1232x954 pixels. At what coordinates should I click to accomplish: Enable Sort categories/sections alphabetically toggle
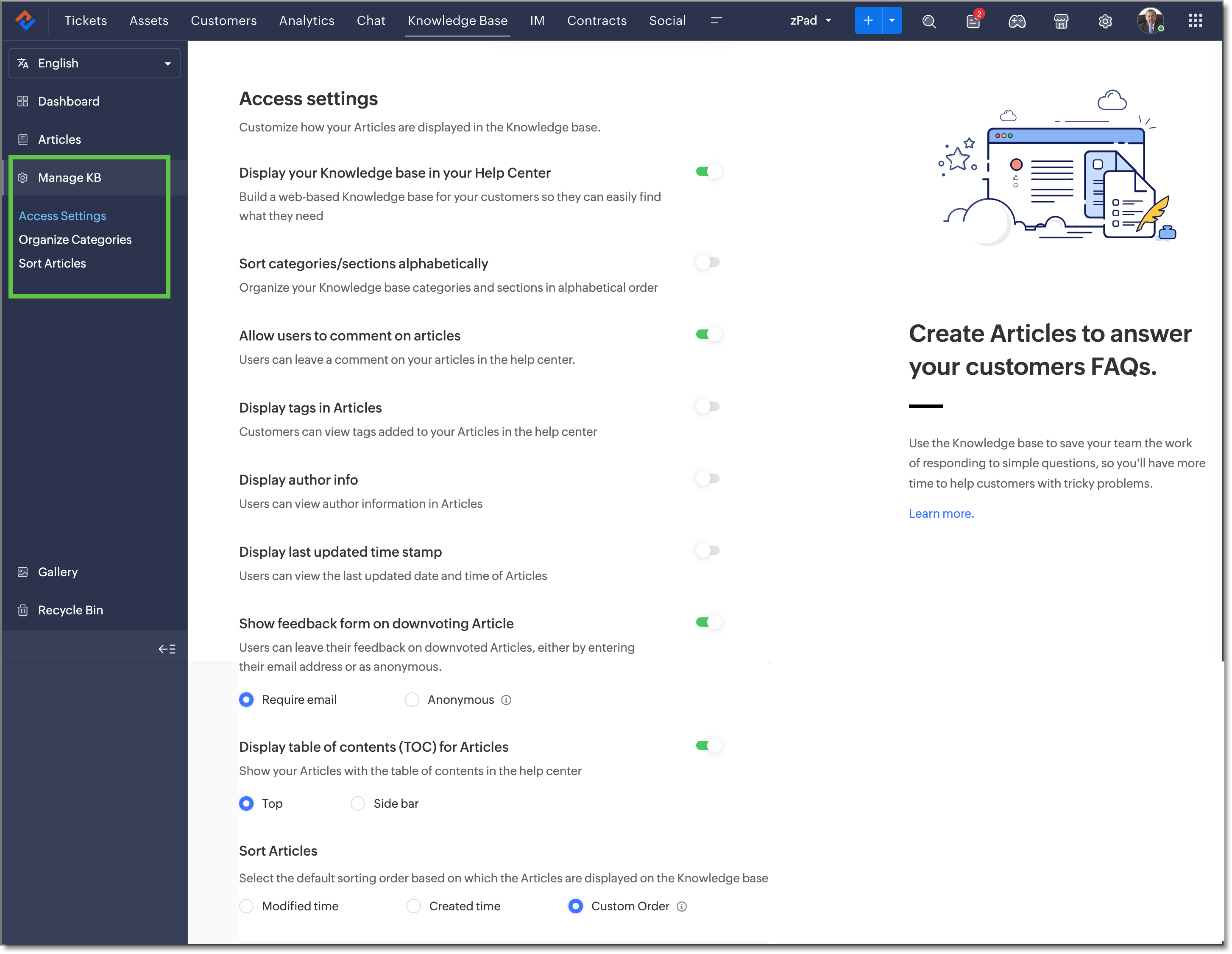coord(708,262)
